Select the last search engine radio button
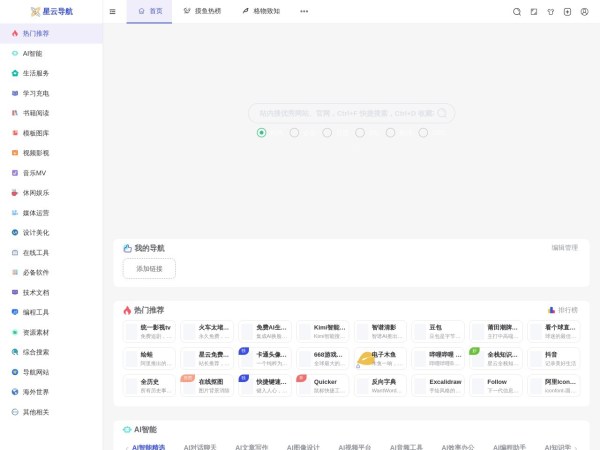600x450 pixels. (x=423, y=132)
